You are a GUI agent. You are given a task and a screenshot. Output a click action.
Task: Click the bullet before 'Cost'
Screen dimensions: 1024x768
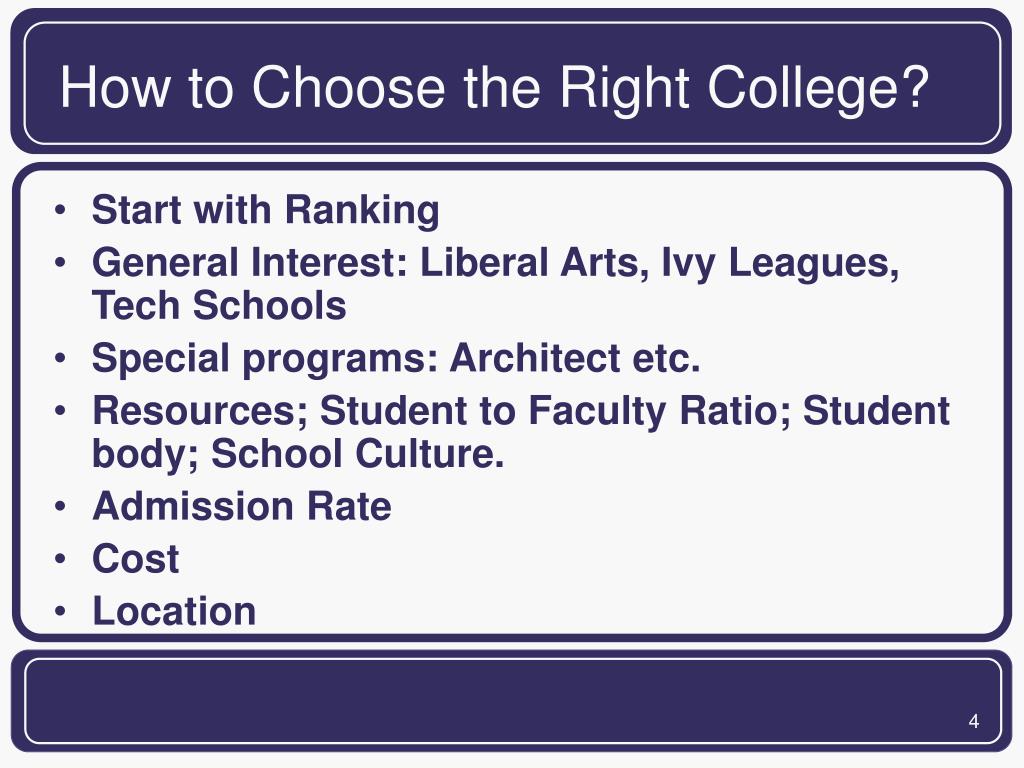coord(60,560)
